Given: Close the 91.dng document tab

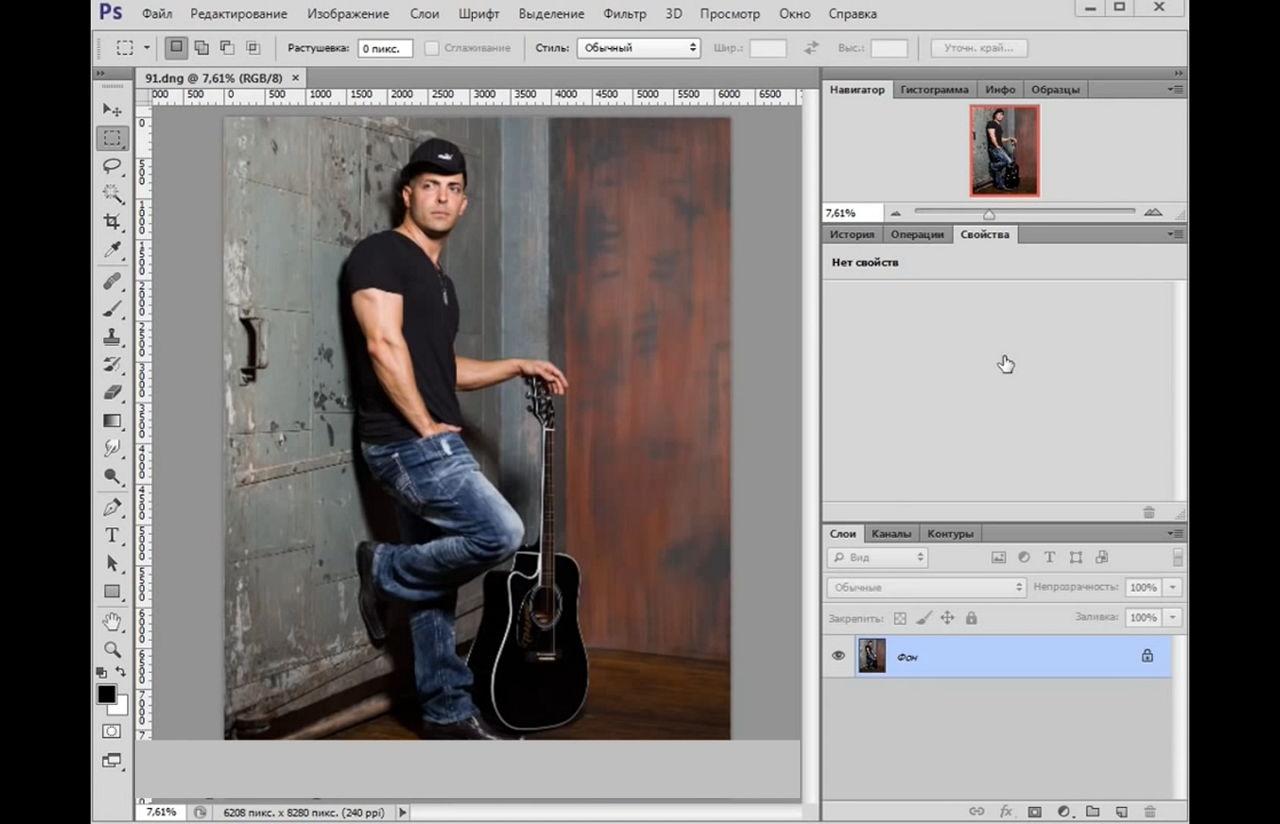Looking at the screenshot, I should click(296, 77).
